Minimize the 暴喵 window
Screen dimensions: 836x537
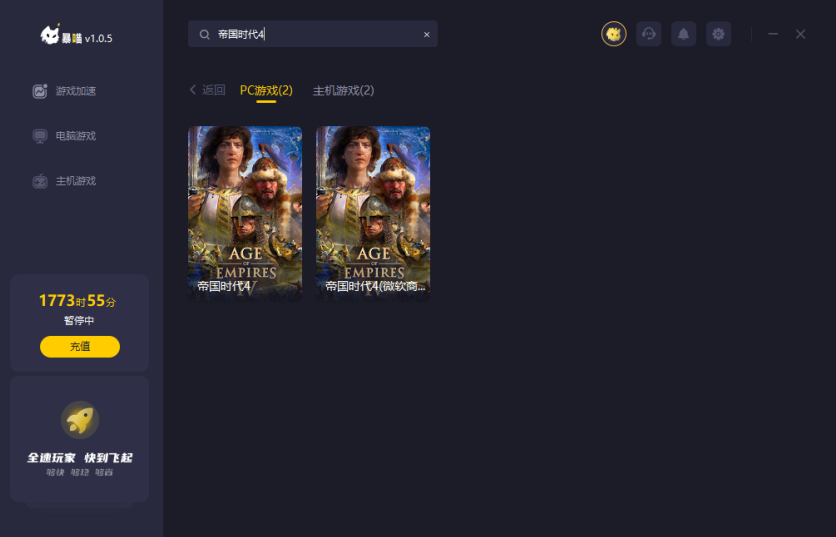coord(773,34)
